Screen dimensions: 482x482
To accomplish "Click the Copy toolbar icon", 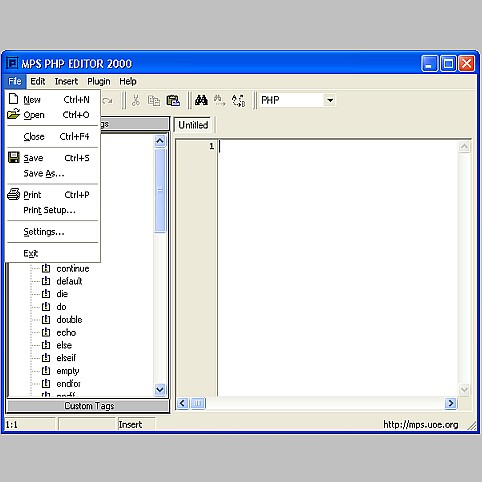I will pyautogui.click(x=154, y=100).
